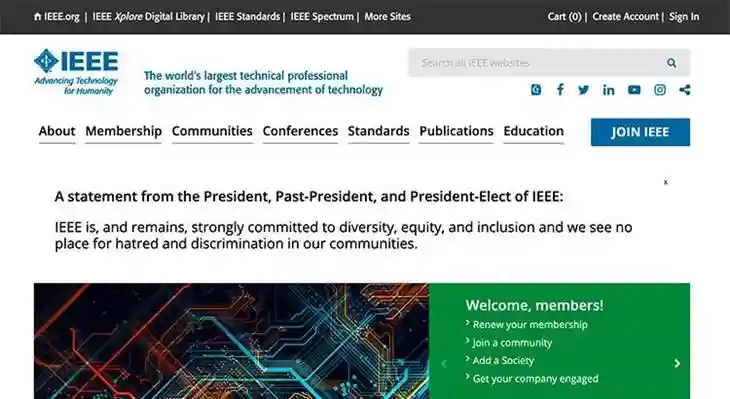Click Sign In link
Viewport: 730px width, 399px height.
[684, 17]
